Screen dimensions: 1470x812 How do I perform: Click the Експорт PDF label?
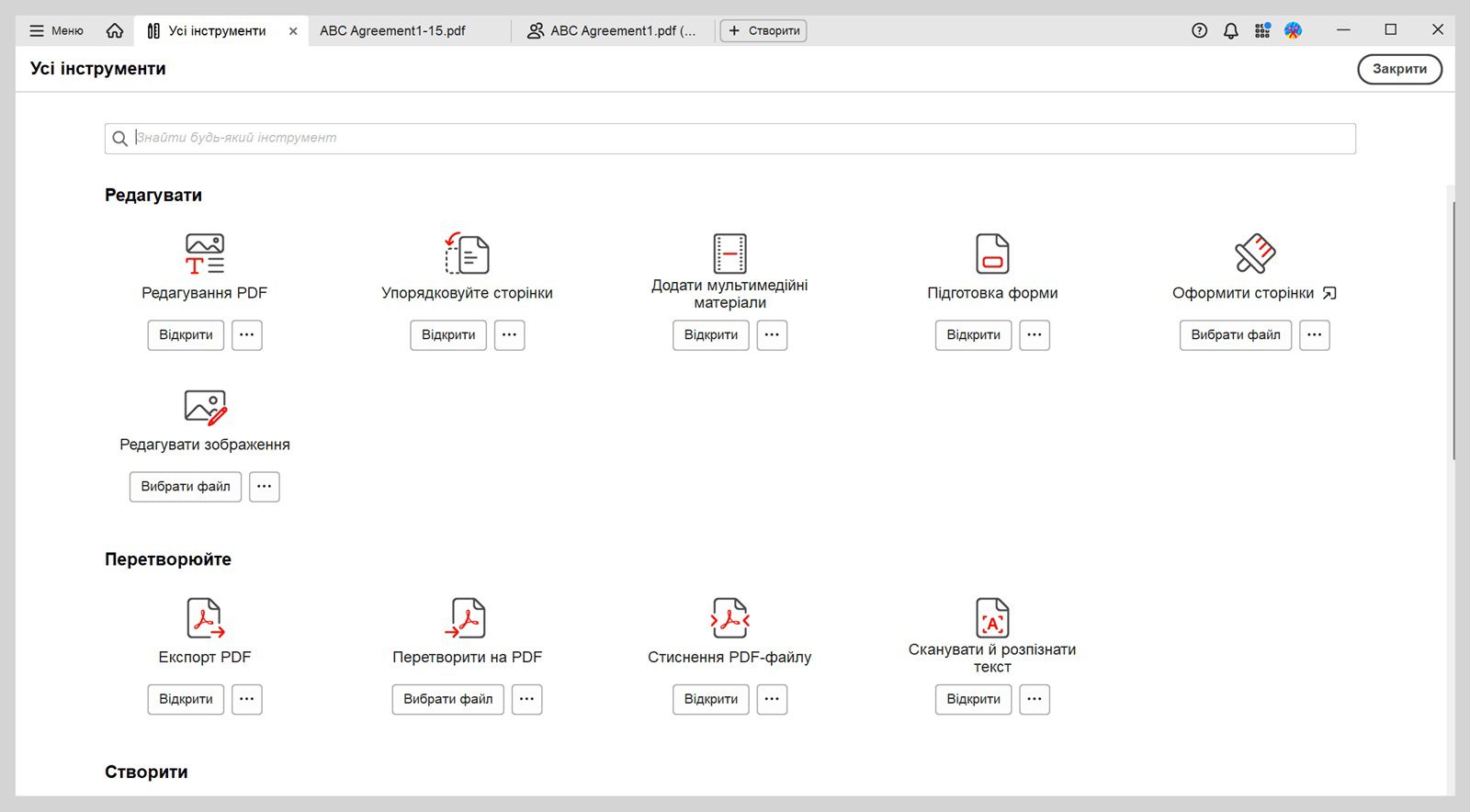205,657
